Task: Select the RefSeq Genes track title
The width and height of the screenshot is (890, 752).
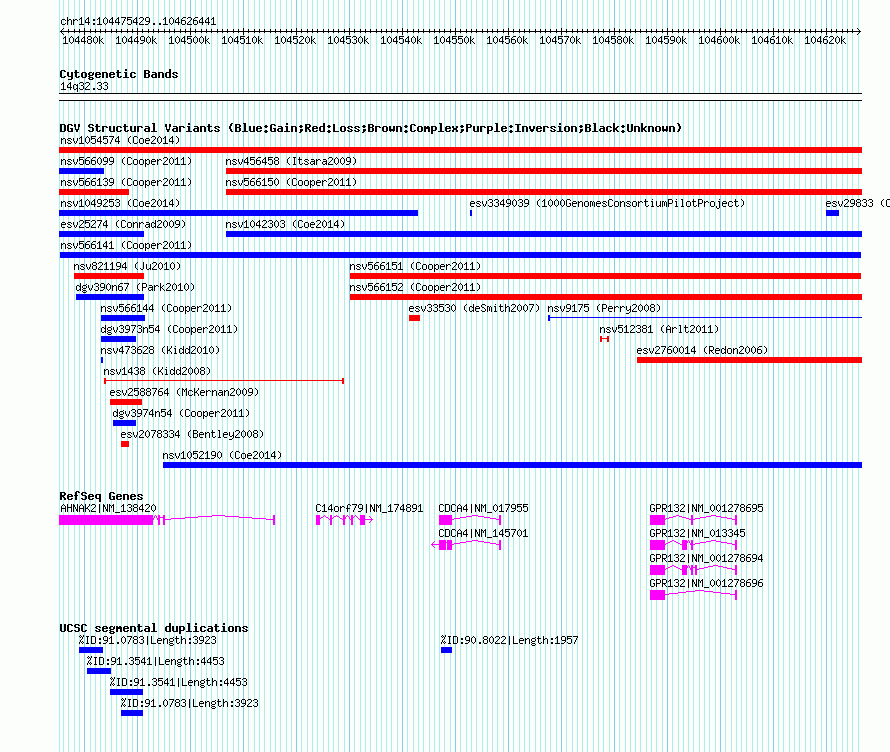Action: 101,495
